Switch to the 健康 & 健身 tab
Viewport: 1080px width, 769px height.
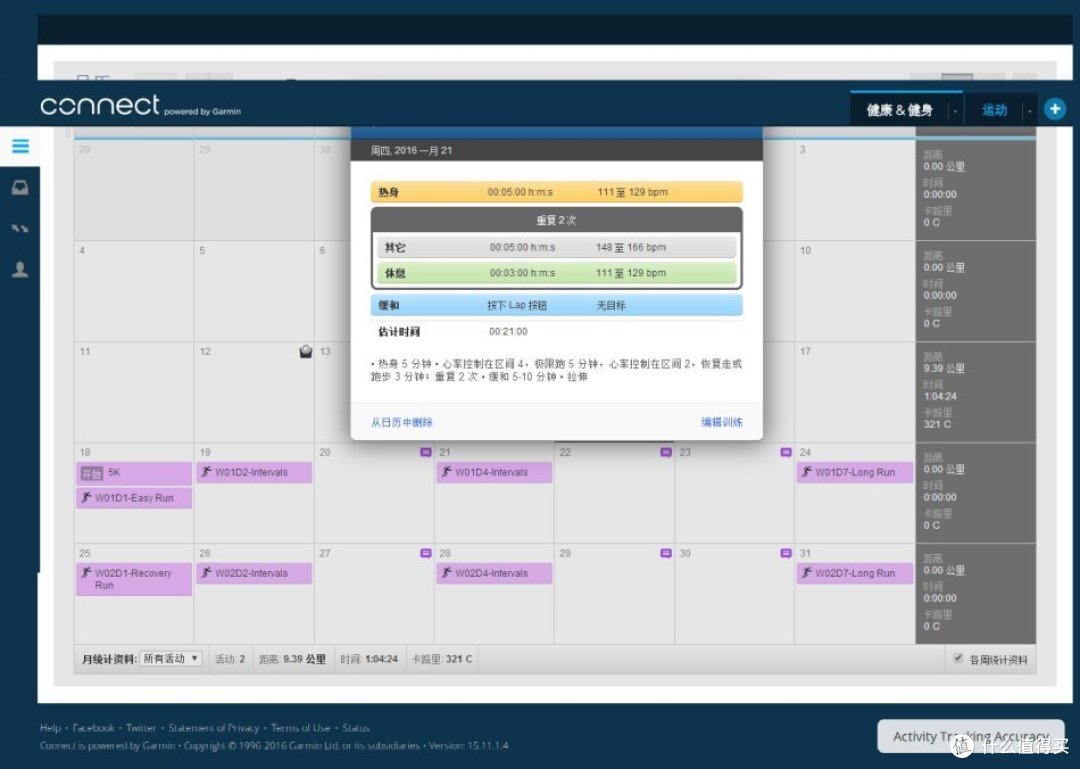pos(899,110)
